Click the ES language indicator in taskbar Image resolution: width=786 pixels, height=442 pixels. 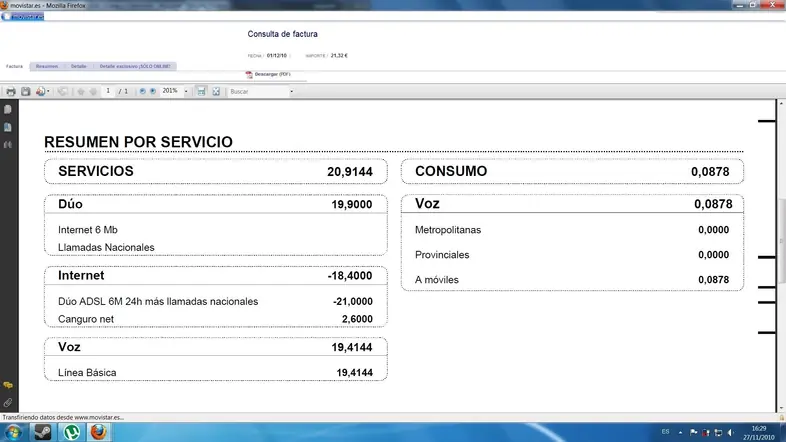coord(665,431)
